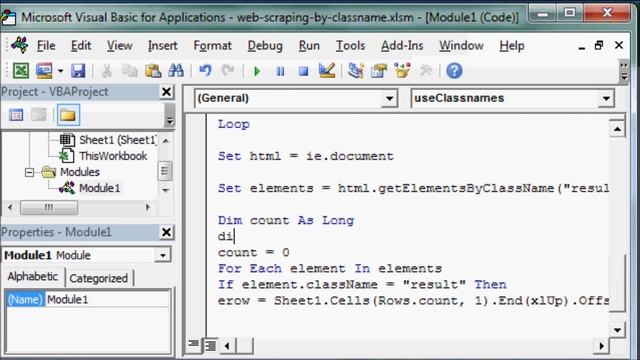Open Visual Basic Help icon

click(x=454, y=71)
